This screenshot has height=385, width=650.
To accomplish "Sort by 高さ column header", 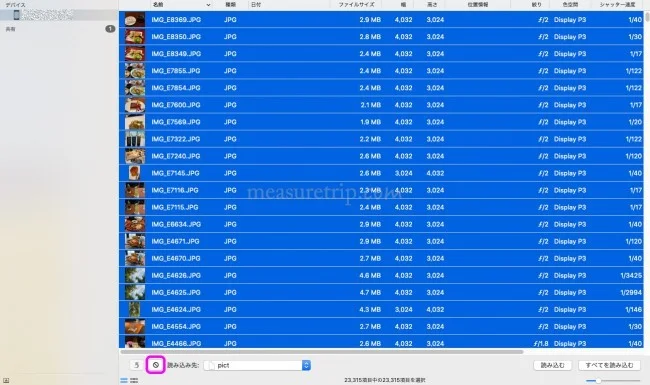I will coord(432,5).
